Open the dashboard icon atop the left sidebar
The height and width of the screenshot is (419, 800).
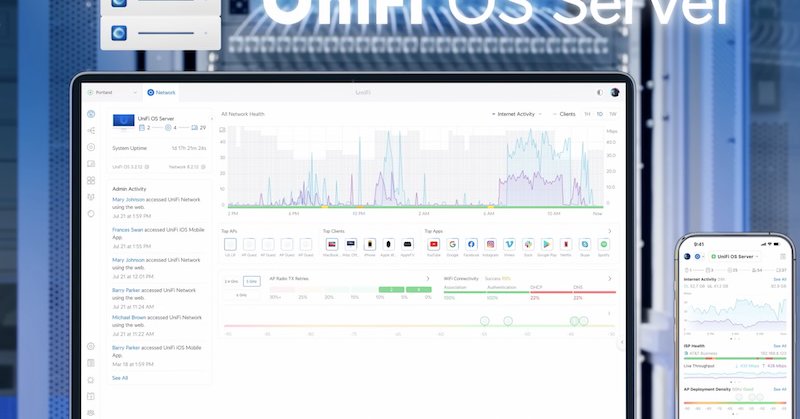point(91,114)
